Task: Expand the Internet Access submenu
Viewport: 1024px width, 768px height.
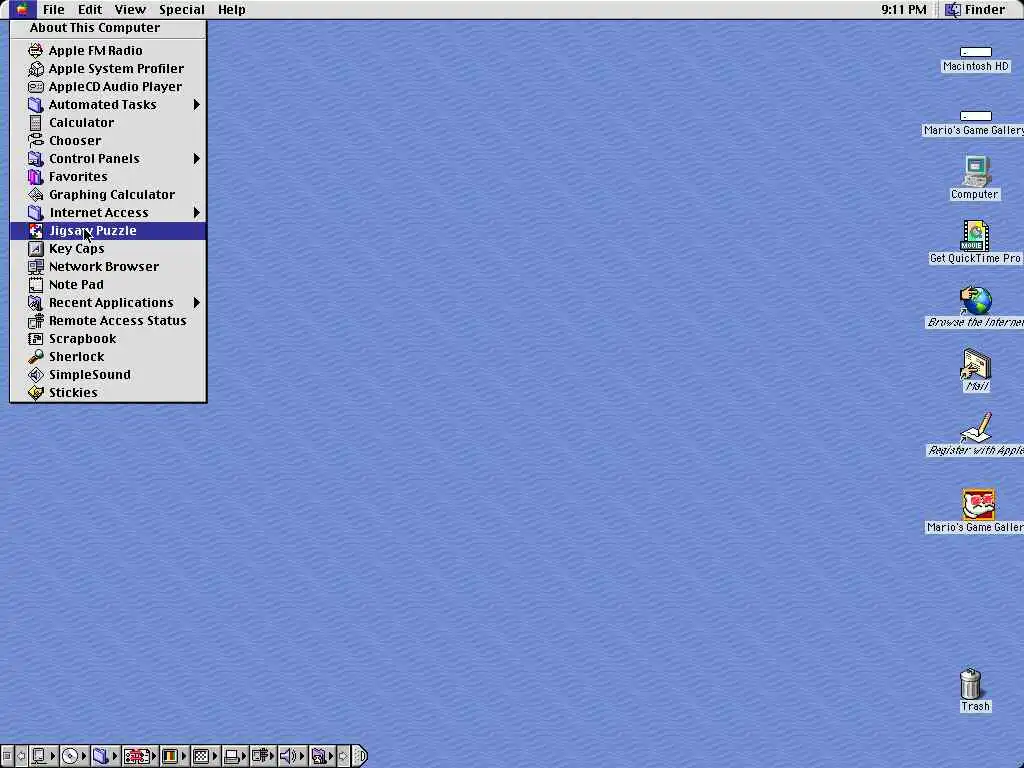Action: coord(108,212)
